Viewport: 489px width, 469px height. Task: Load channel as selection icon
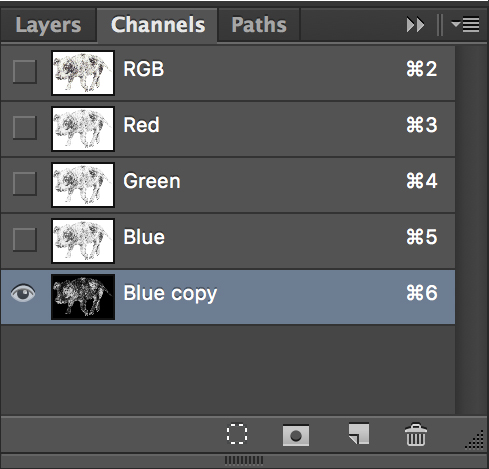(237, 434)
